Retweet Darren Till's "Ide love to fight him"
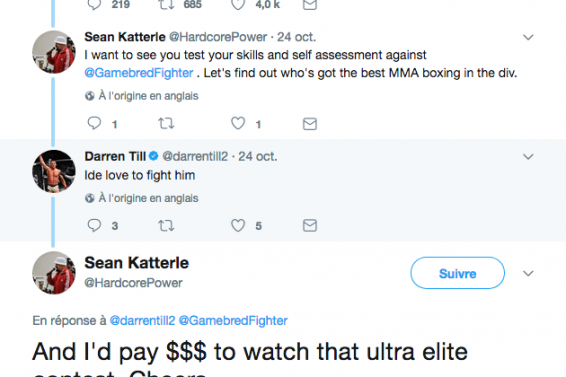This screenshot has width=566, height=377. pos(166,226)
